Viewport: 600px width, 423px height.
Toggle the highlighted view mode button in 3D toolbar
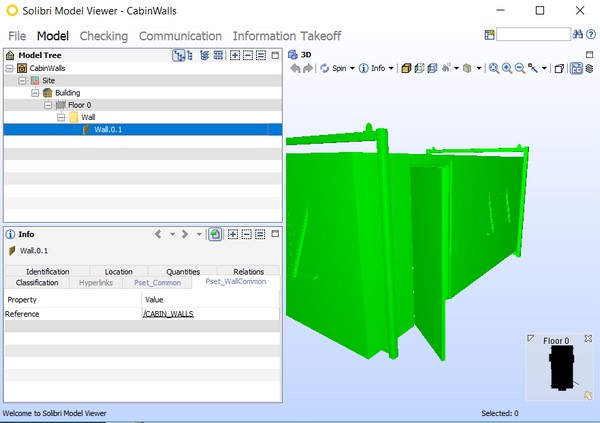click(x=577, y=69)
